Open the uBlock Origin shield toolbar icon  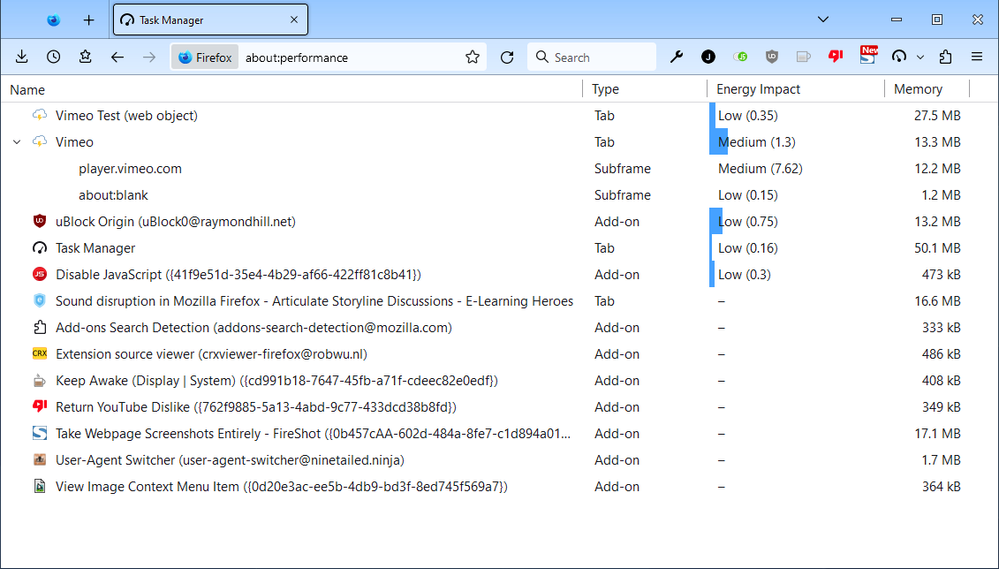point(772,57)
